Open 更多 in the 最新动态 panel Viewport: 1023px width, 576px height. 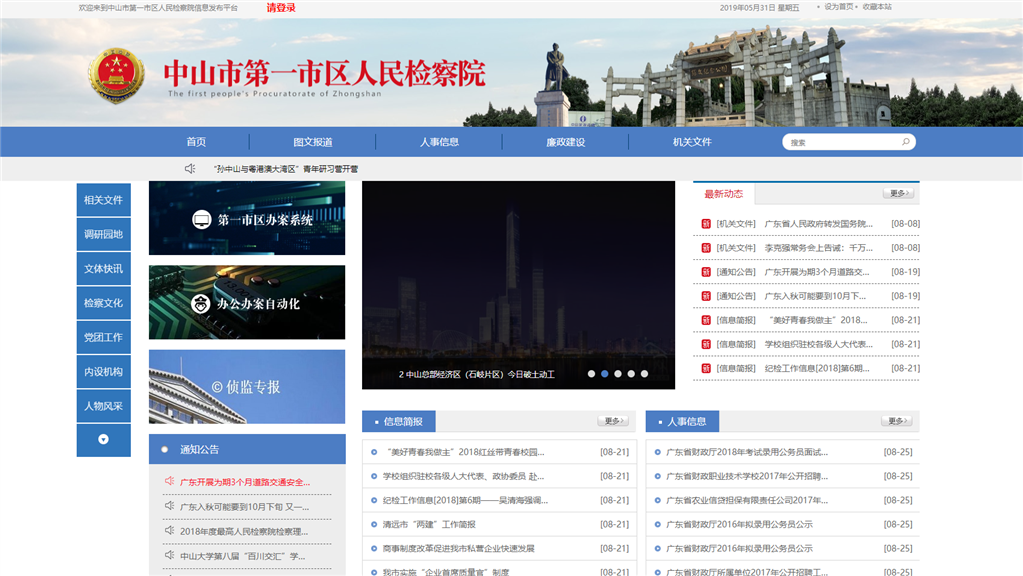898,193
